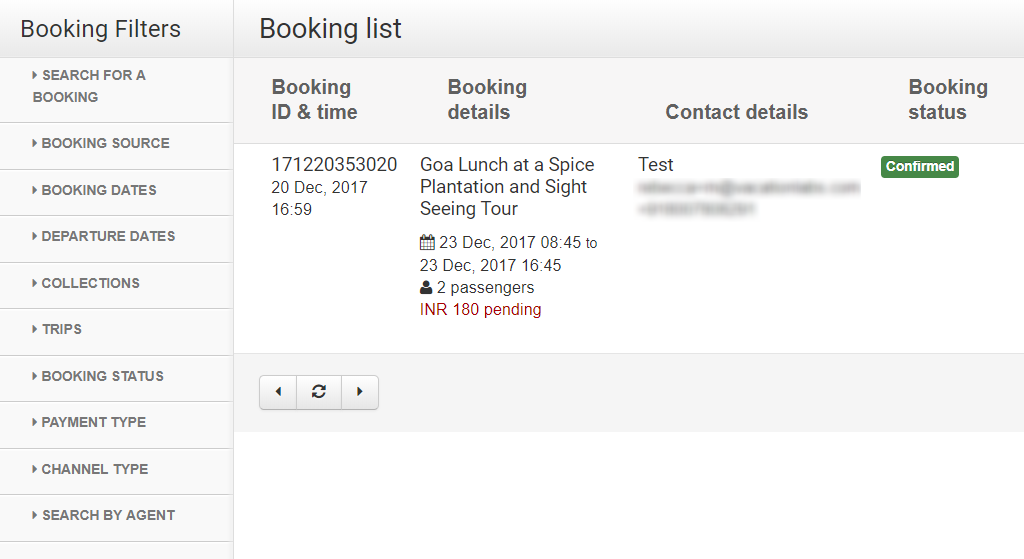This screenshot has height=559, width=1024.
Task: Open the Booking Dates filter section
Action: 98,190
